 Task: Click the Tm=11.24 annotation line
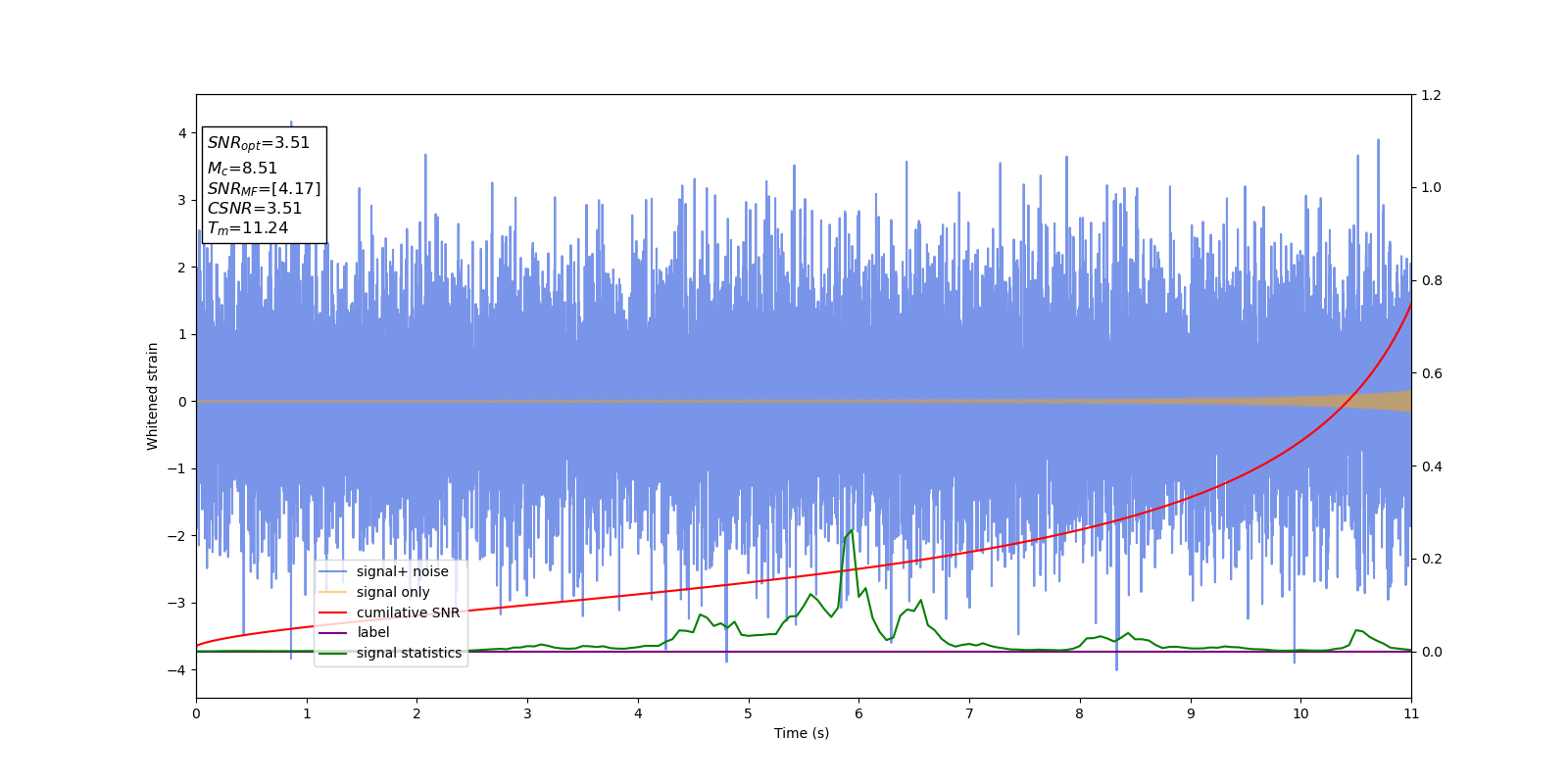pyautogui.click(x=248, y=228)
